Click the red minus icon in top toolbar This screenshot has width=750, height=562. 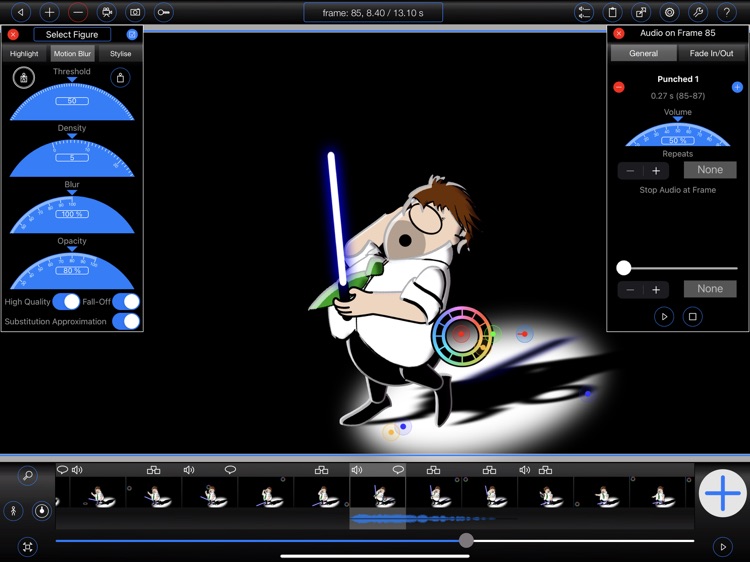[x=78, y=12]
